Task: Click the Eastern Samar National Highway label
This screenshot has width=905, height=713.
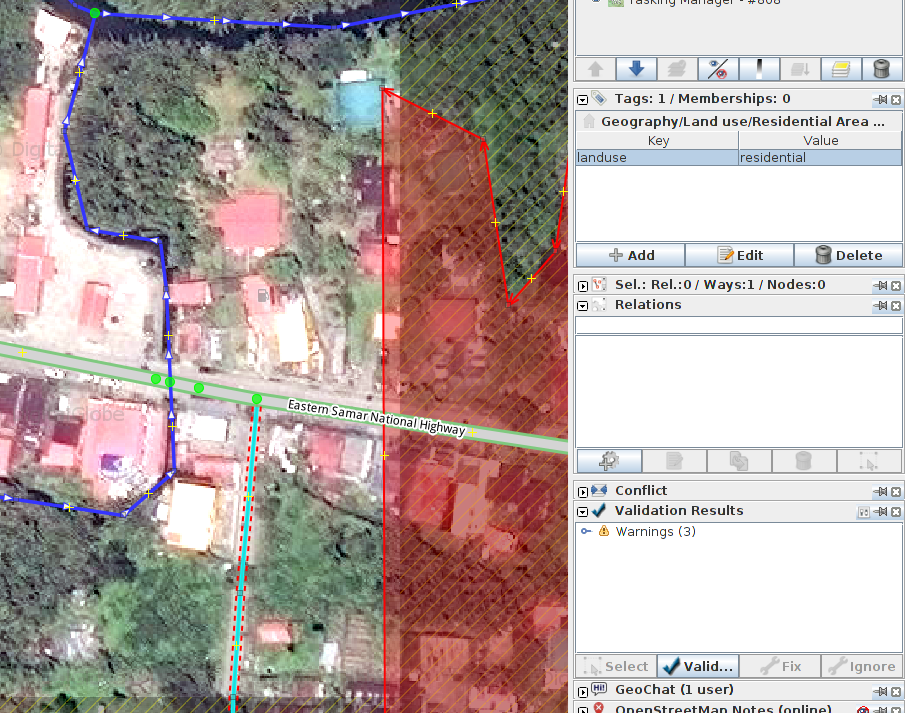Action: [x=376, y=417]
